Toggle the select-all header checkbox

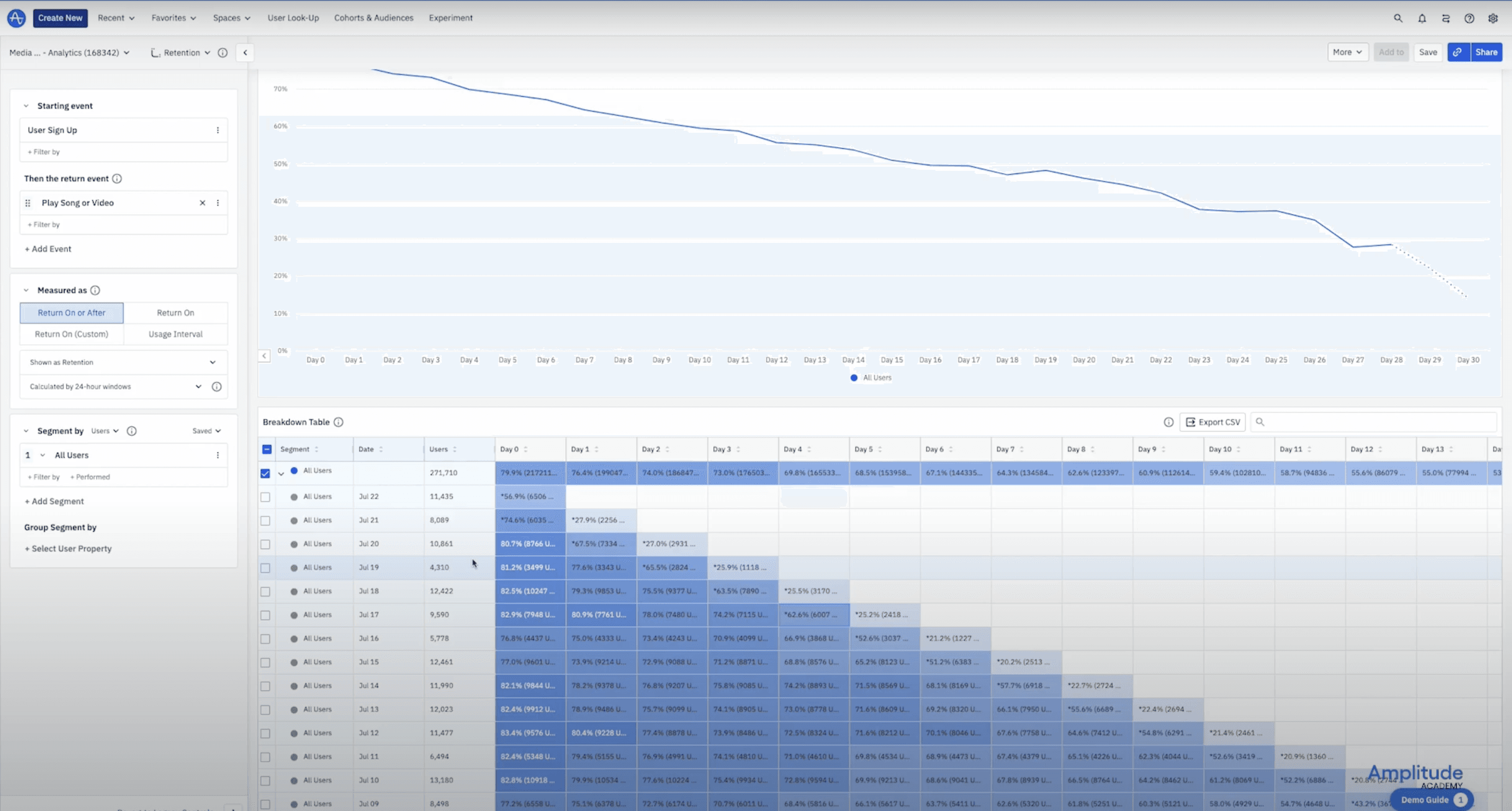coord(266,449)
